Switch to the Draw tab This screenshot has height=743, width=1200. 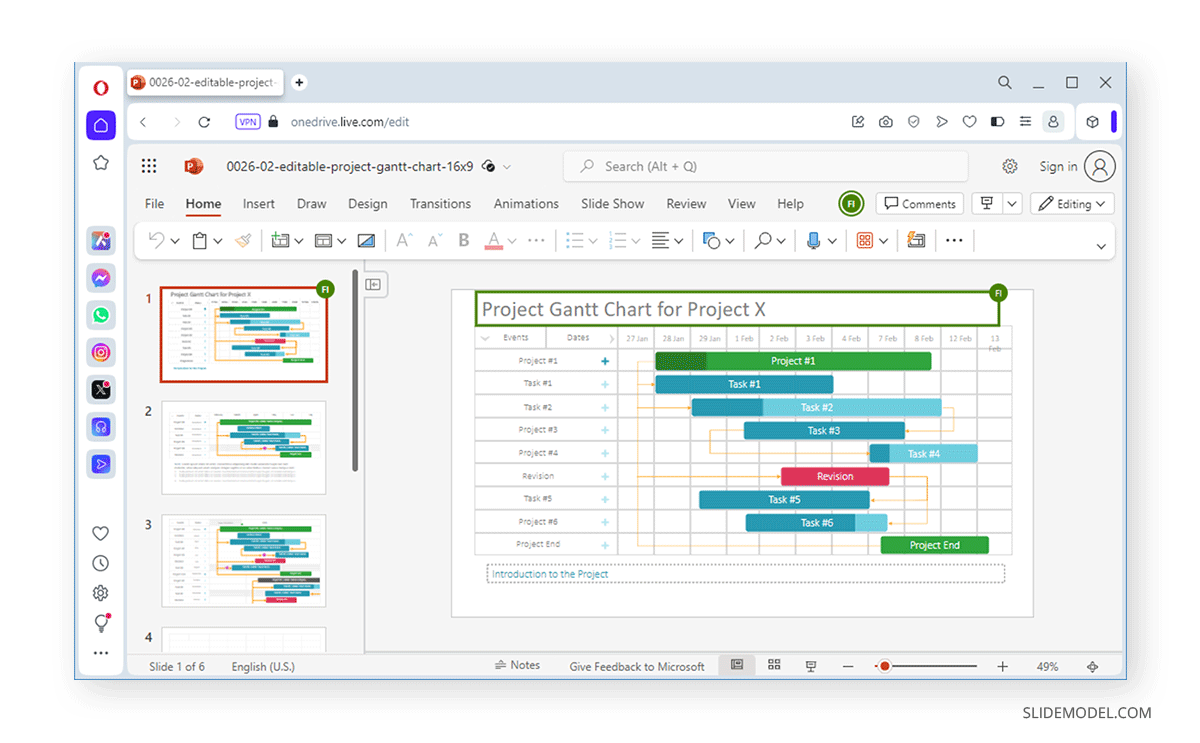pyautogui.click(x=312, y=204)
